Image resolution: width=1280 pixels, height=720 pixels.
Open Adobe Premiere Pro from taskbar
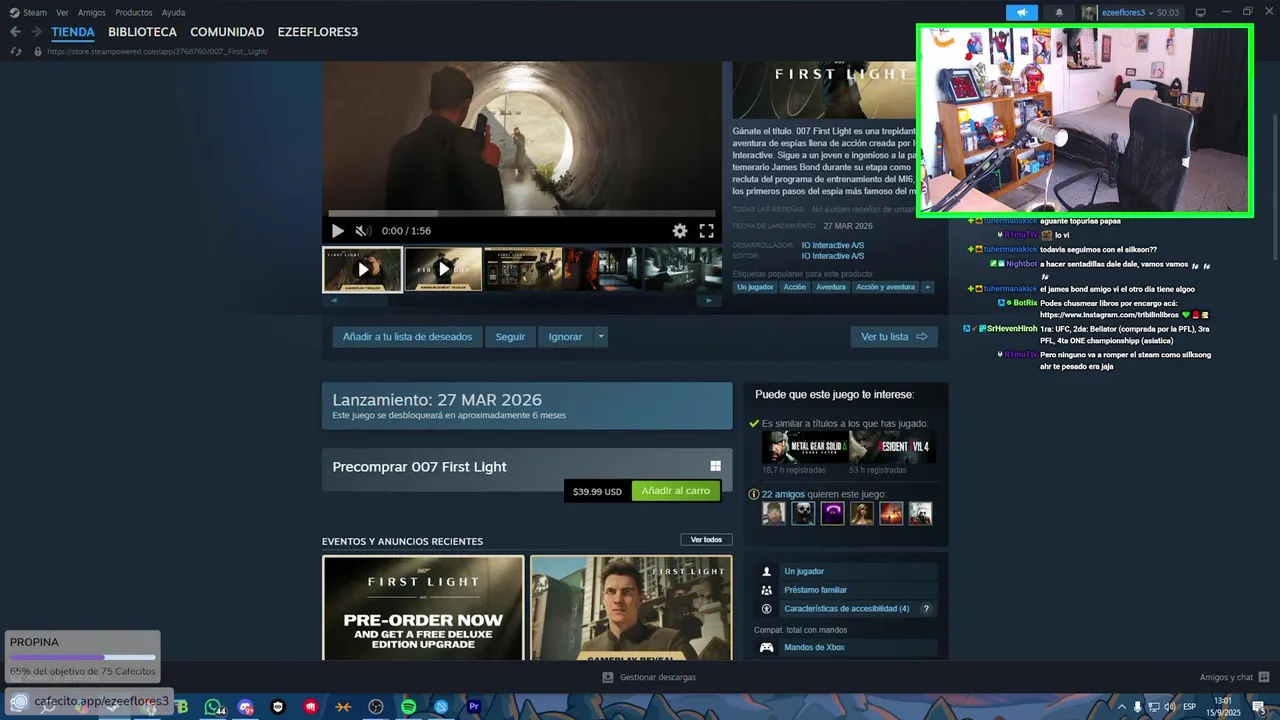474,707
